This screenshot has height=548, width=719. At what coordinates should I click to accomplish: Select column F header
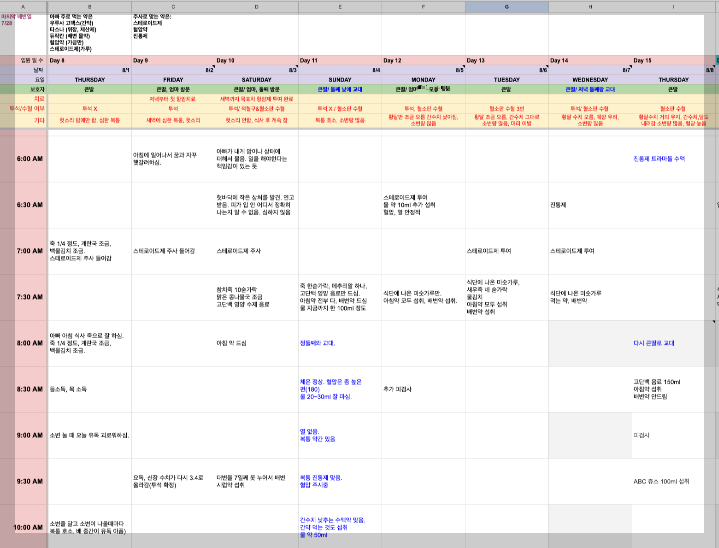[423, 7]
